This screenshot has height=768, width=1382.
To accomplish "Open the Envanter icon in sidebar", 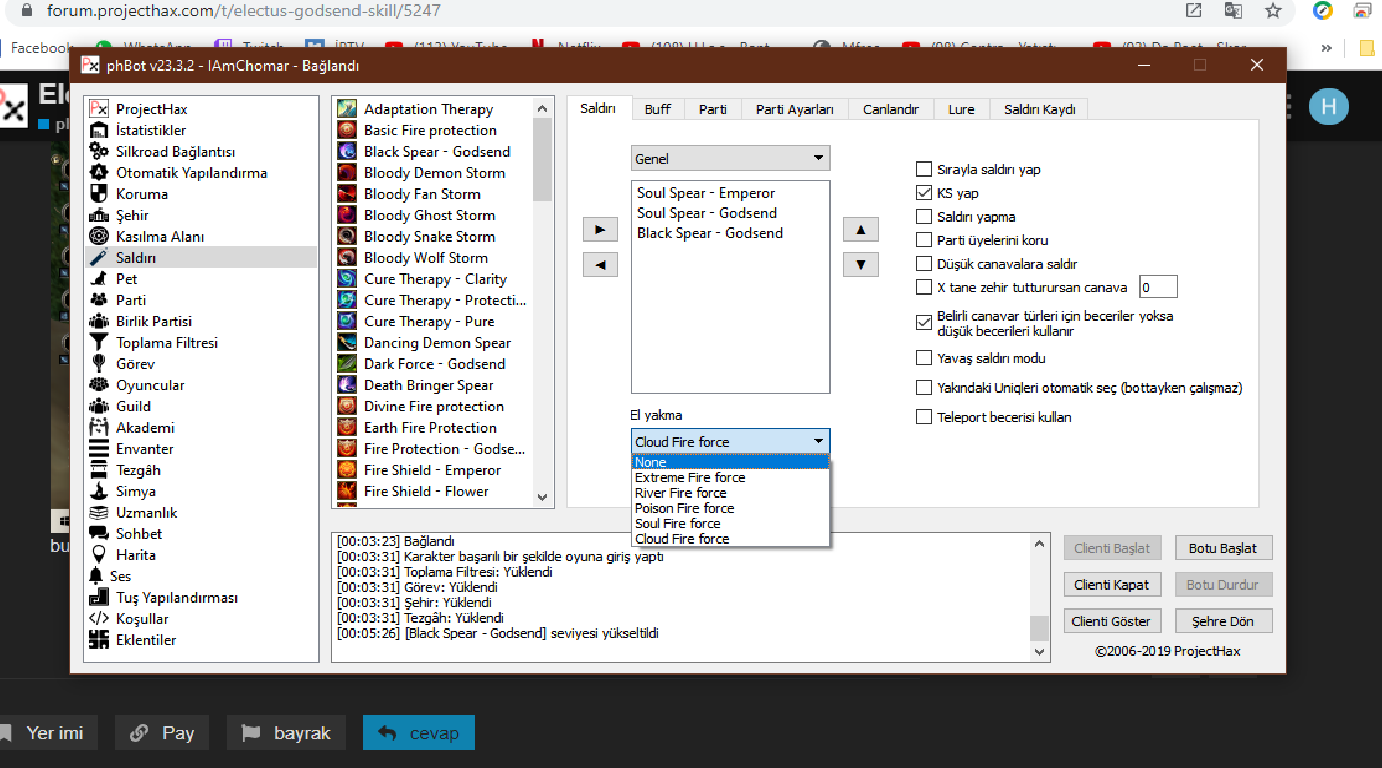I will tap(99, 449).
